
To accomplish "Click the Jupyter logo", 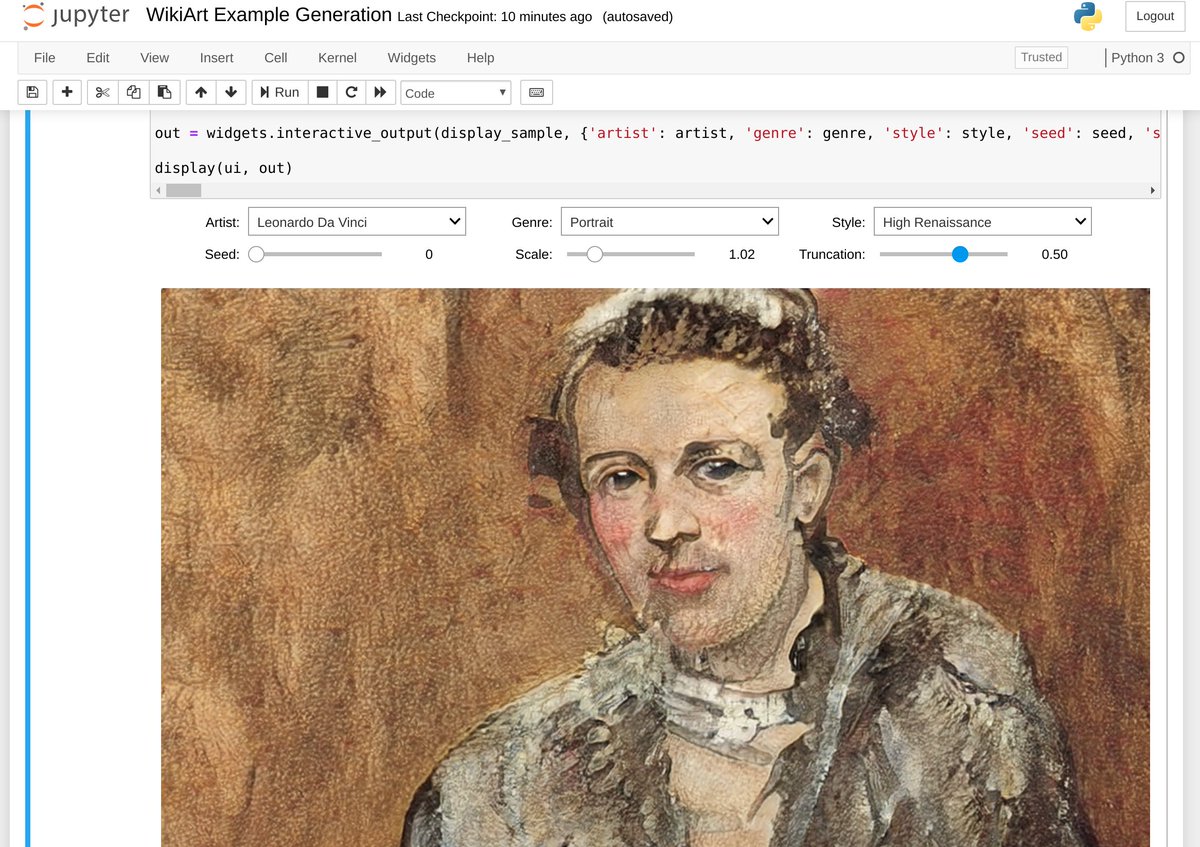I will point(76,16).
